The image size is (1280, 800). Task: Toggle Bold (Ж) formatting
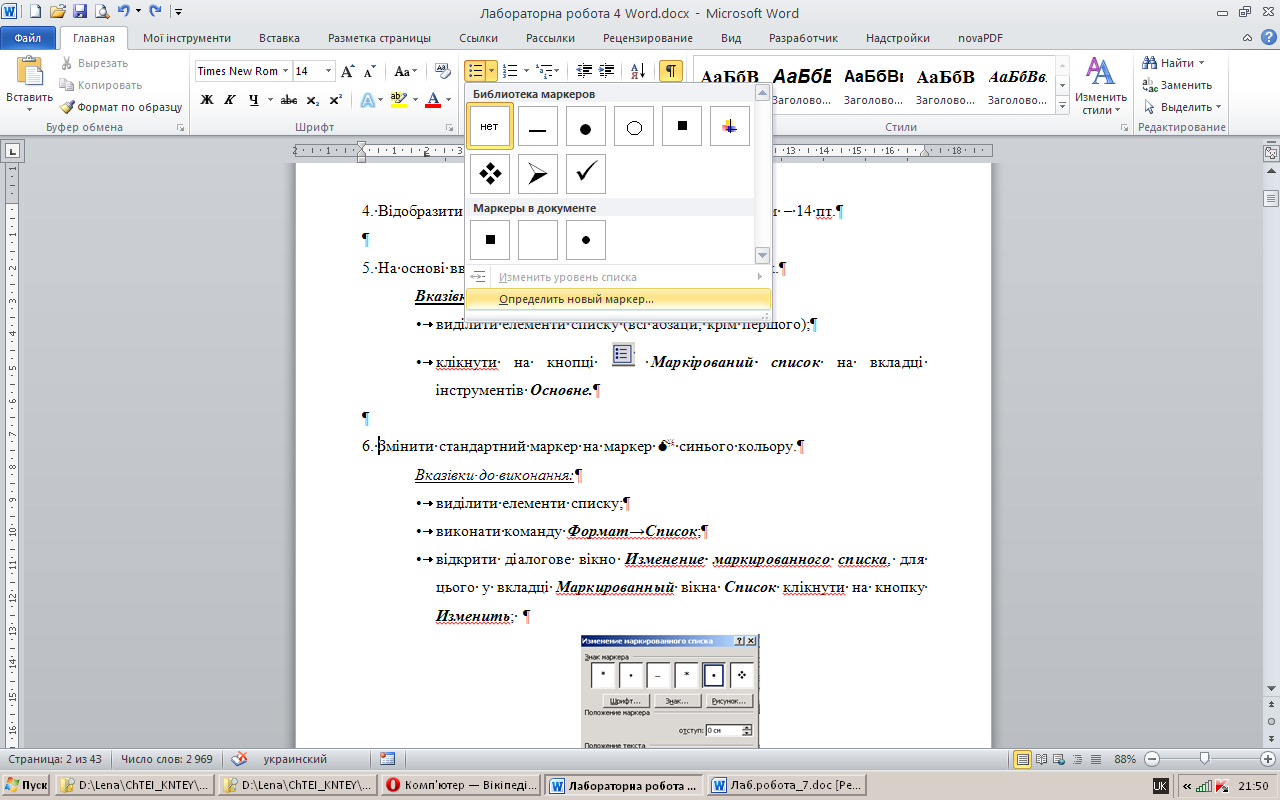pos(207,100)
